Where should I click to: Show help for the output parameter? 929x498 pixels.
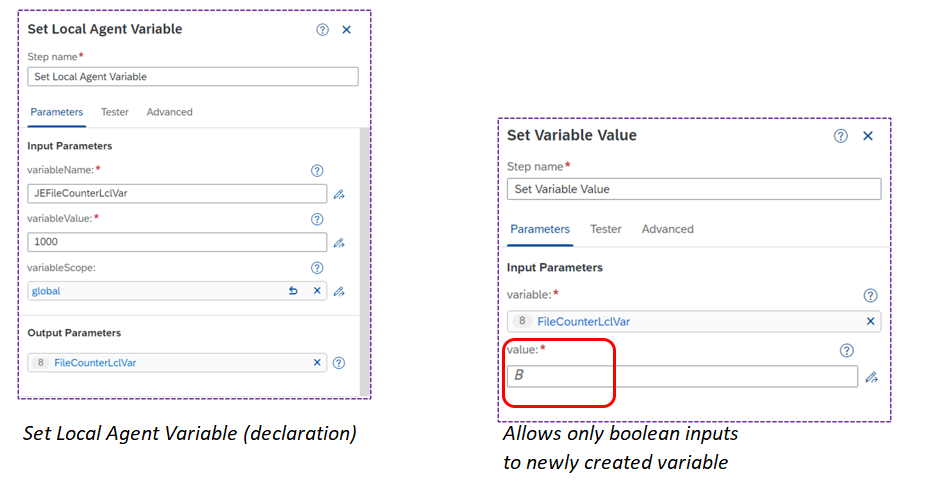[339, 363]
